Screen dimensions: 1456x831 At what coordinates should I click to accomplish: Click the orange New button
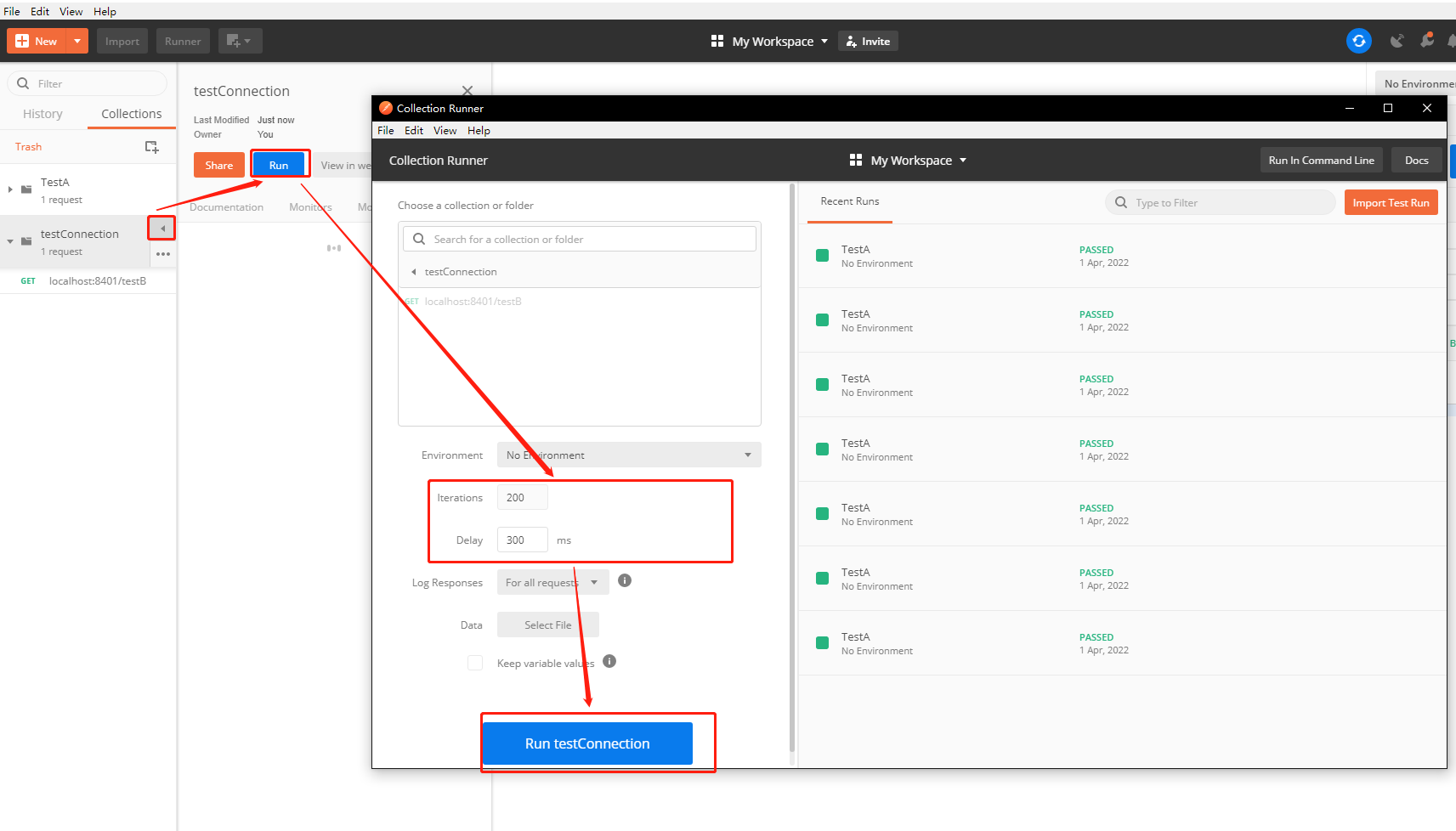[37, 41]
